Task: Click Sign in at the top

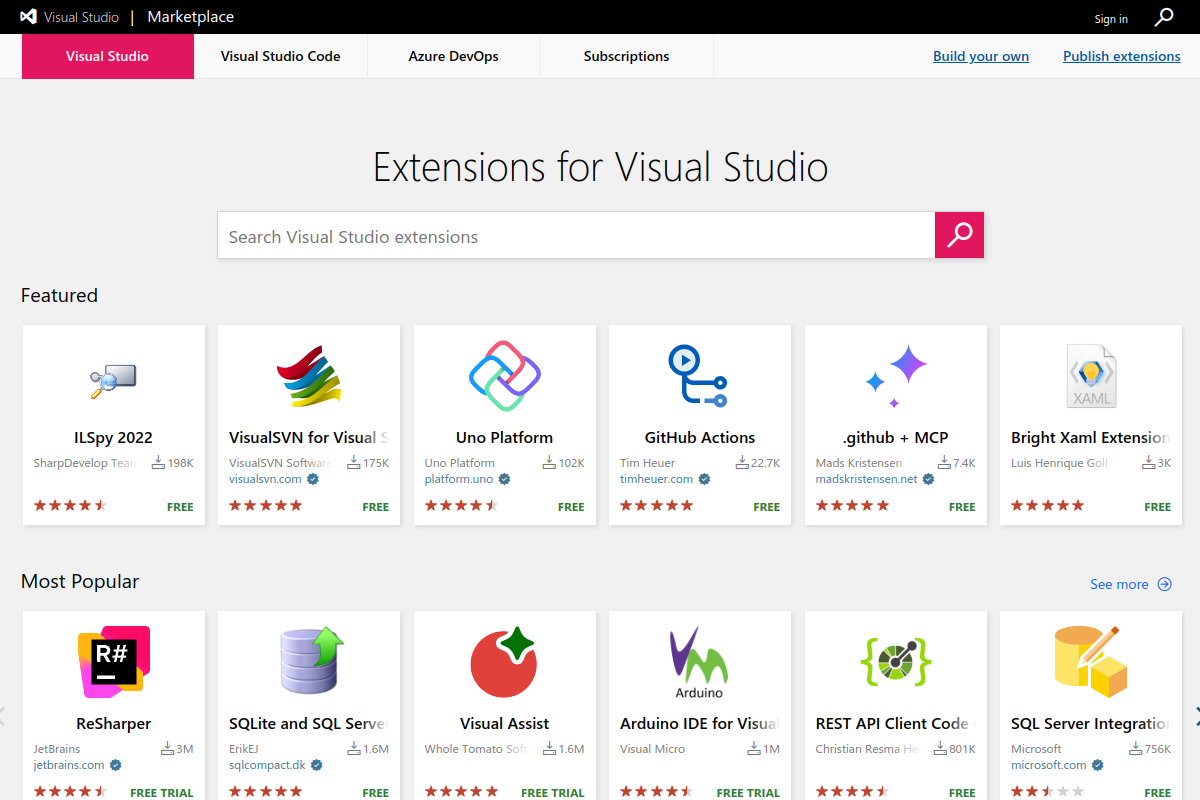Action: (1111, 19)
